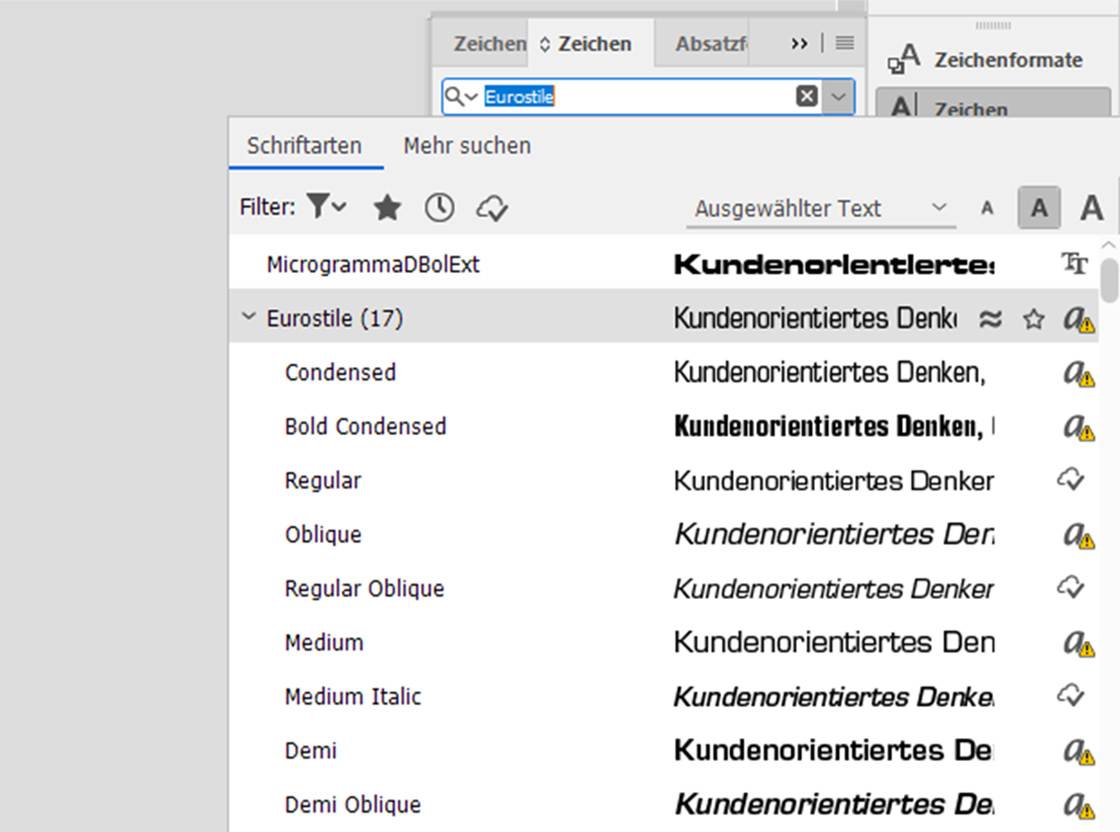Click the warning icon on Demi Oblique row

pyautogui.click(x=1079, y=806)
